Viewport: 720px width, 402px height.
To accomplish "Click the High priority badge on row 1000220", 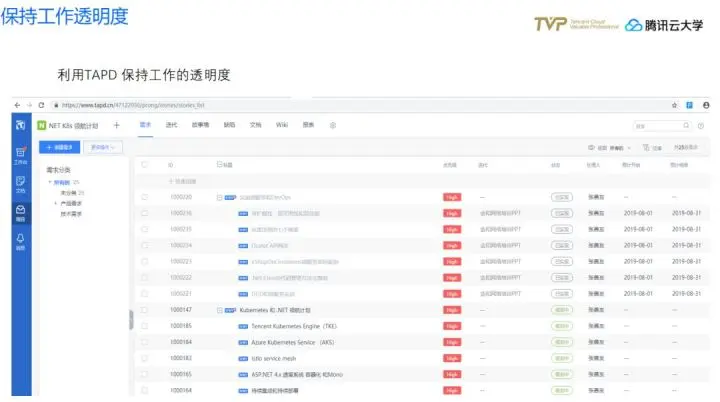I will (452, 197).
